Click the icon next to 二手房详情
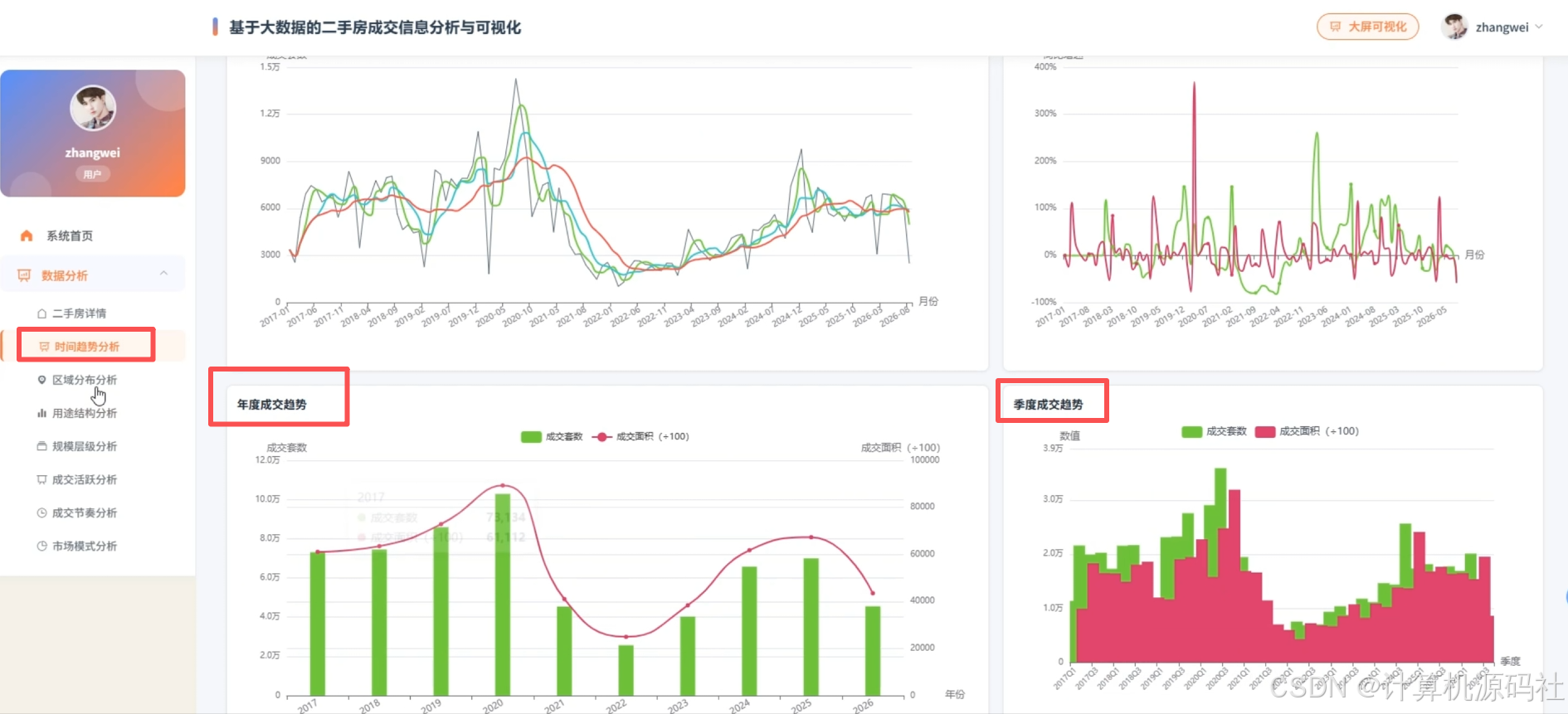The image size is (1568, 714). 41,313
